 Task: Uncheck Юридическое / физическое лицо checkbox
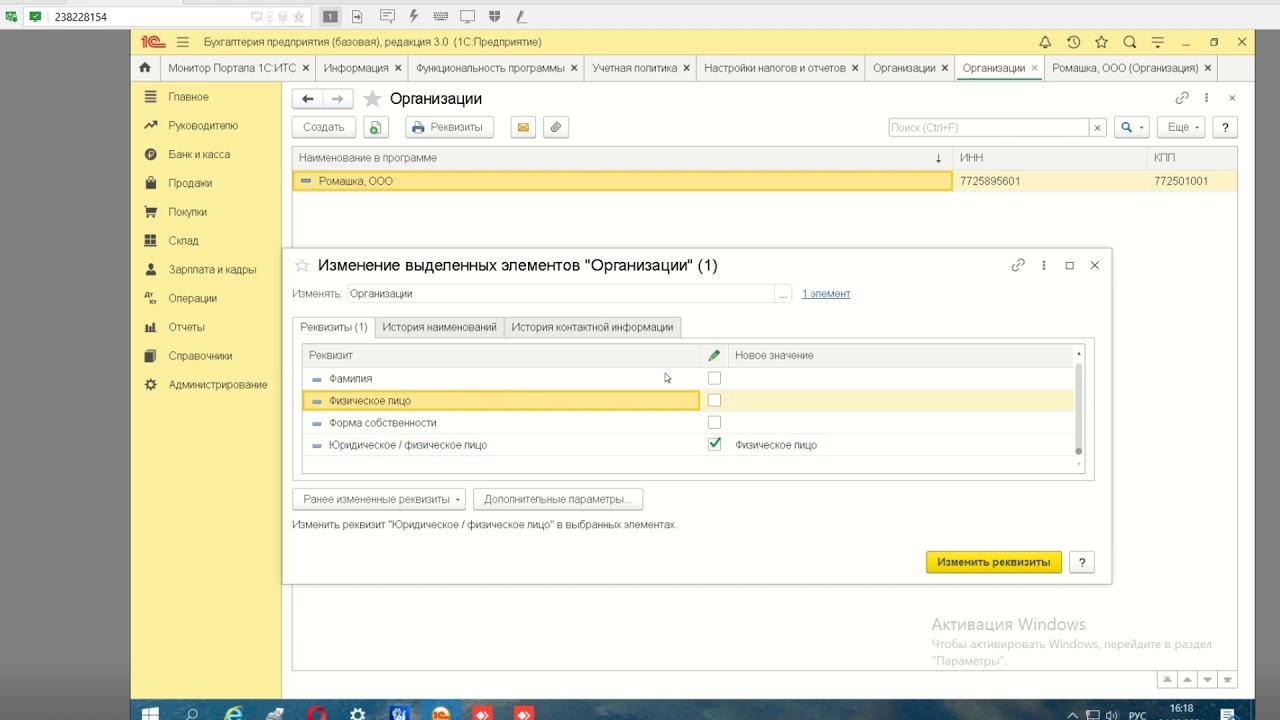[x=714, y=444]
